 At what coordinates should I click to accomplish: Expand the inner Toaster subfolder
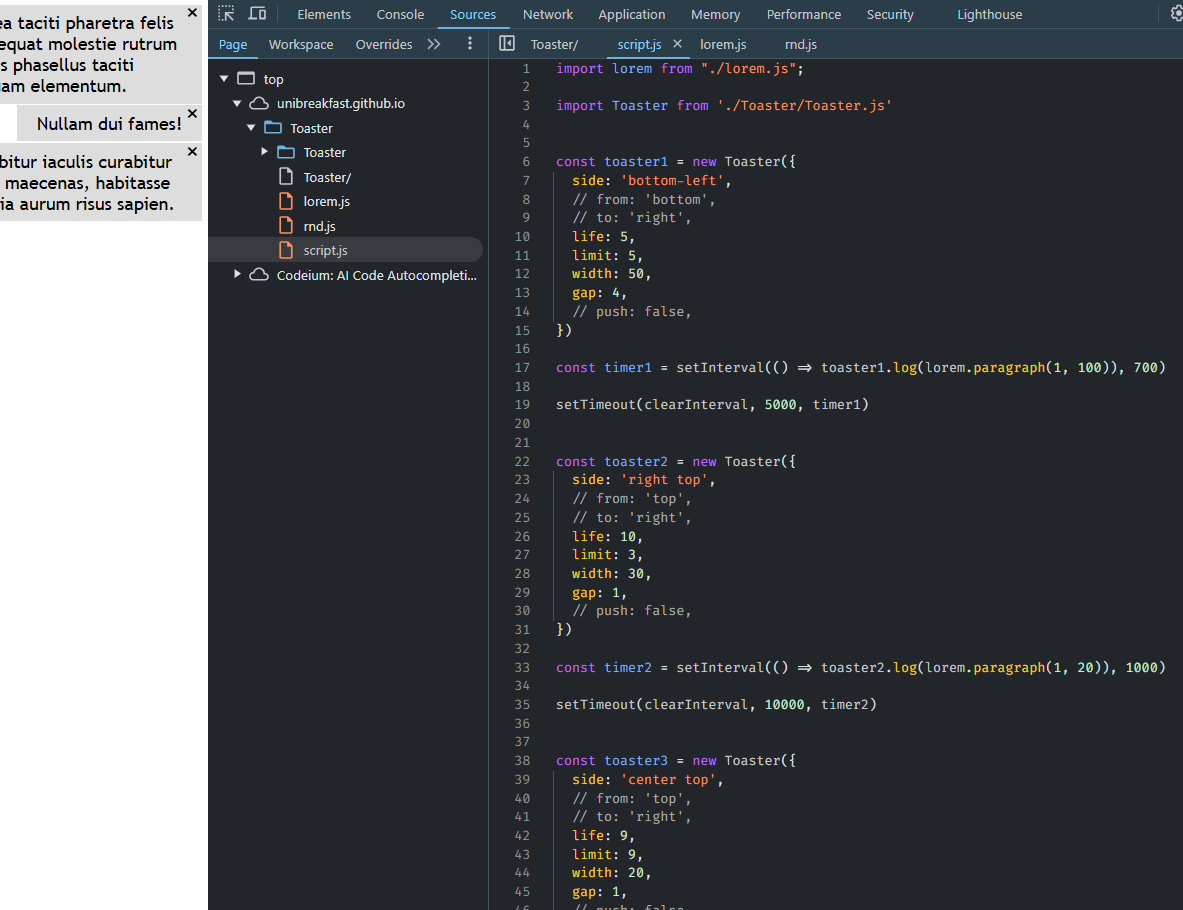coord(264,152)
